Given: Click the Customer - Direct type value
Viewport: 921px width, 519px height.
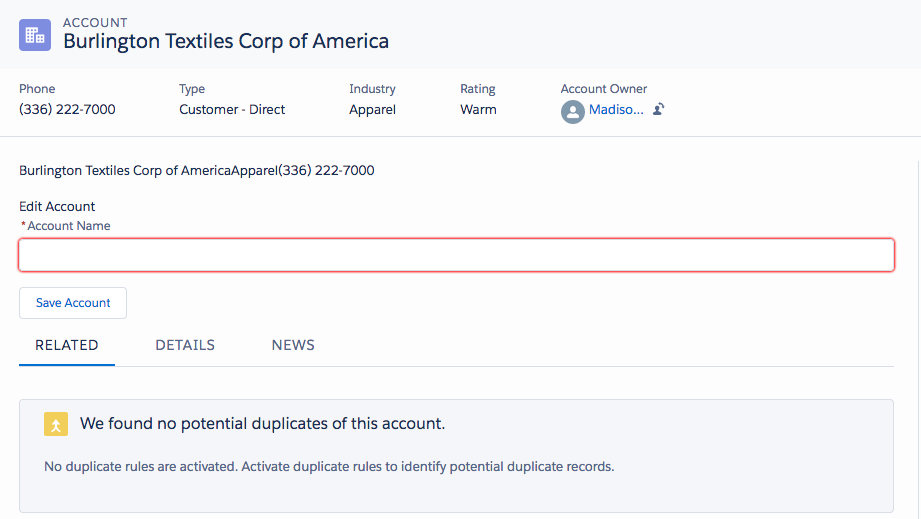Looking at the screenshot, I should tap(232, 110).
